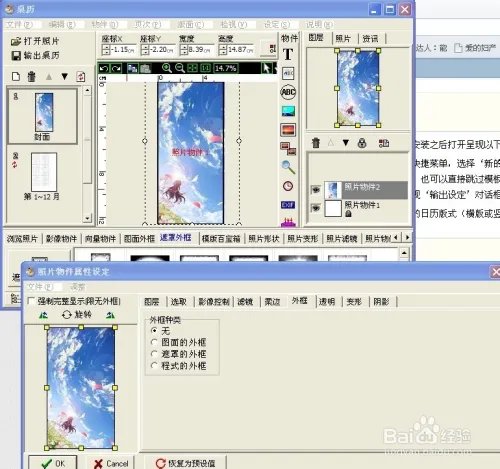Click page list scrollbar up arrow
The image size is (500, 469).
point(87,90)
